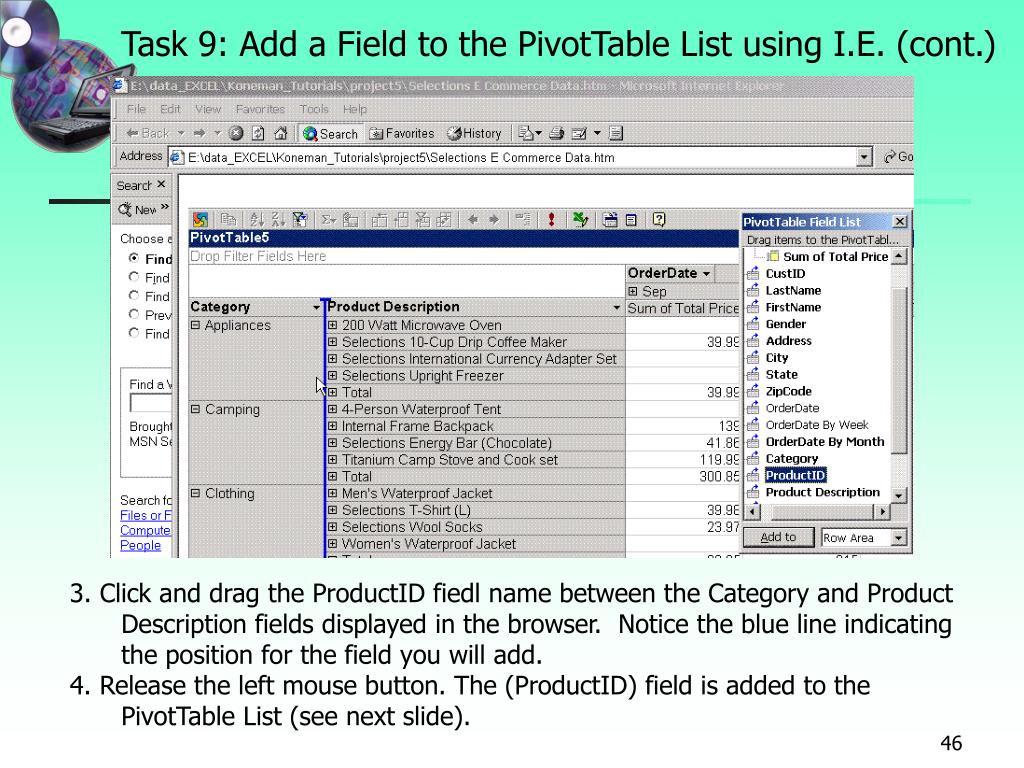Click the browser Print icon
Screen dimensions: 1024x768
pyautogui.click(x=556, y=133)
